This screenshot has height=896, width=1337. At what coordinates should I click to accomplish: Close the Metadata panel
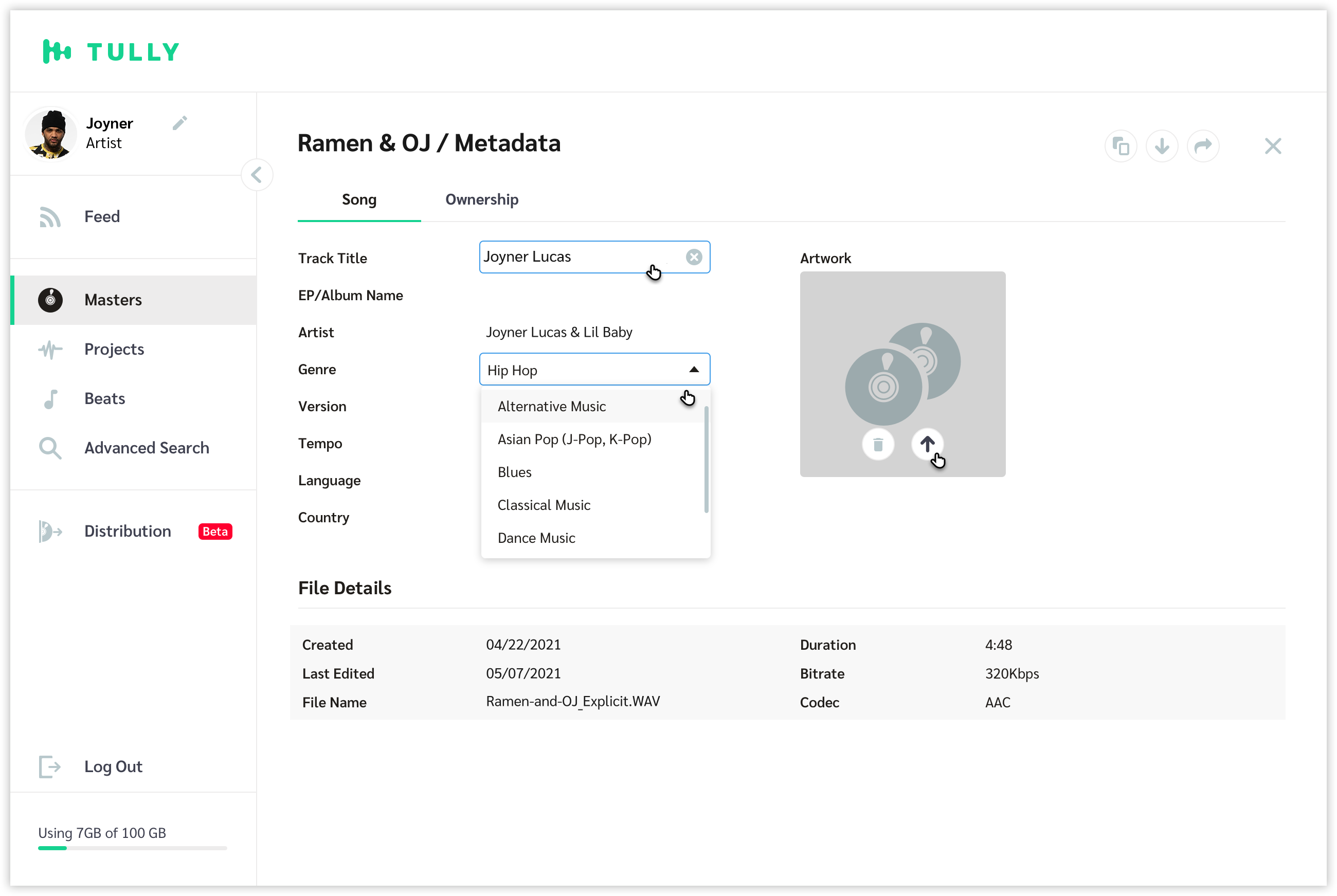point(1273,147)
